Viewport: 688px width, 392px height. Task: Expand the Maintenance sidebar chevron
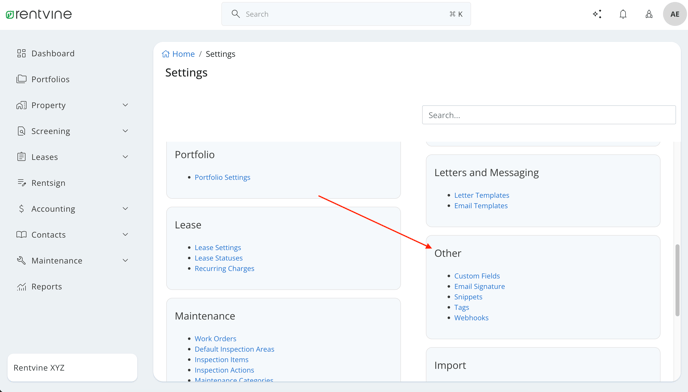125,260
